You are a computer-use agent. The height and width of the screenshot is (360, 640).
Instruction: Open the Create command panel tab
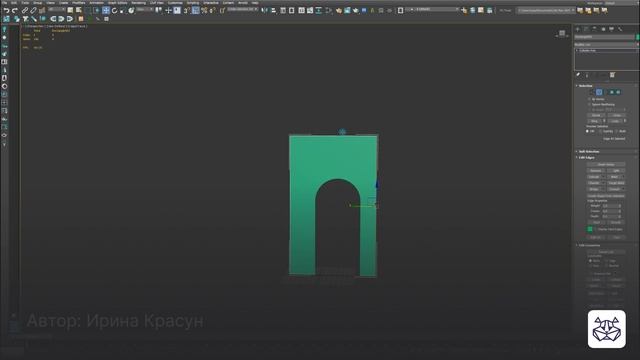tap(578, 29)
